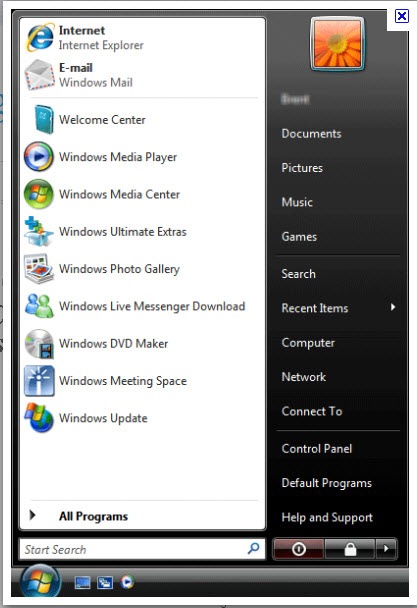Open Windows Photo Gallery icon
This screenshot has width=417, height=608.
pos(39,268)
